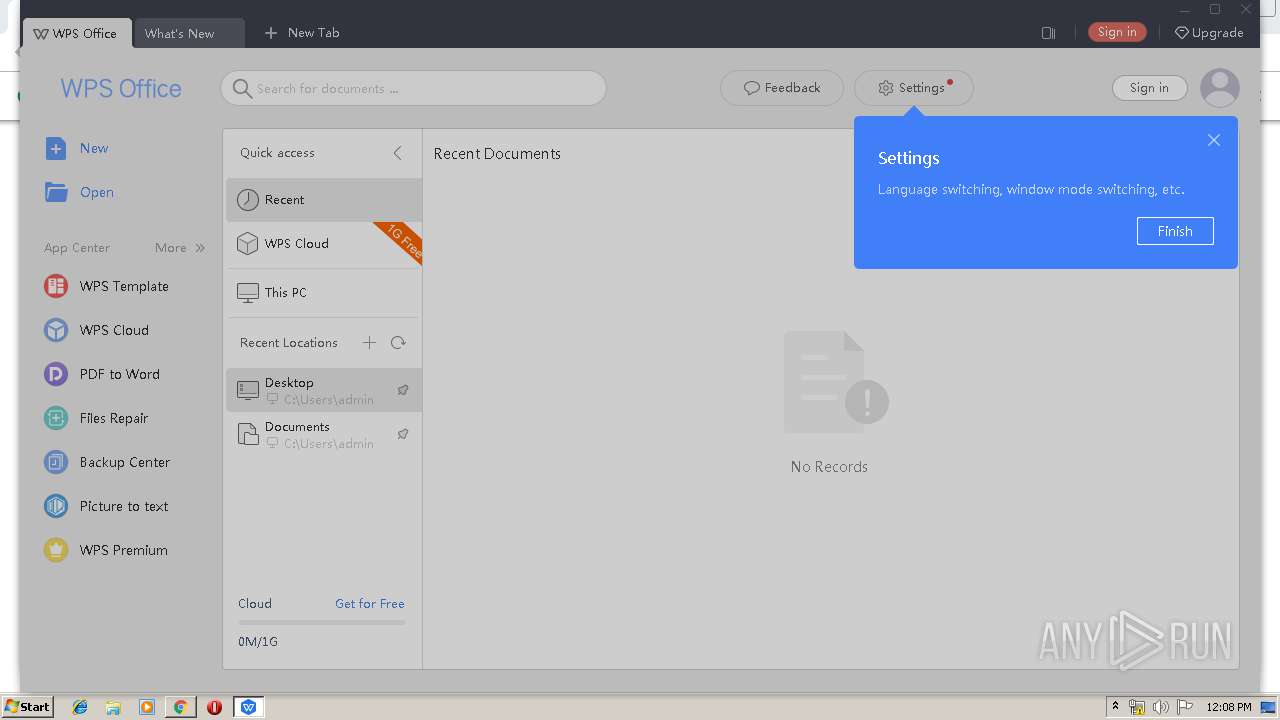Viewport: 1280px width, 720px height.
Task: Open media player from the taskbar
Action: [x=147, y=707]
